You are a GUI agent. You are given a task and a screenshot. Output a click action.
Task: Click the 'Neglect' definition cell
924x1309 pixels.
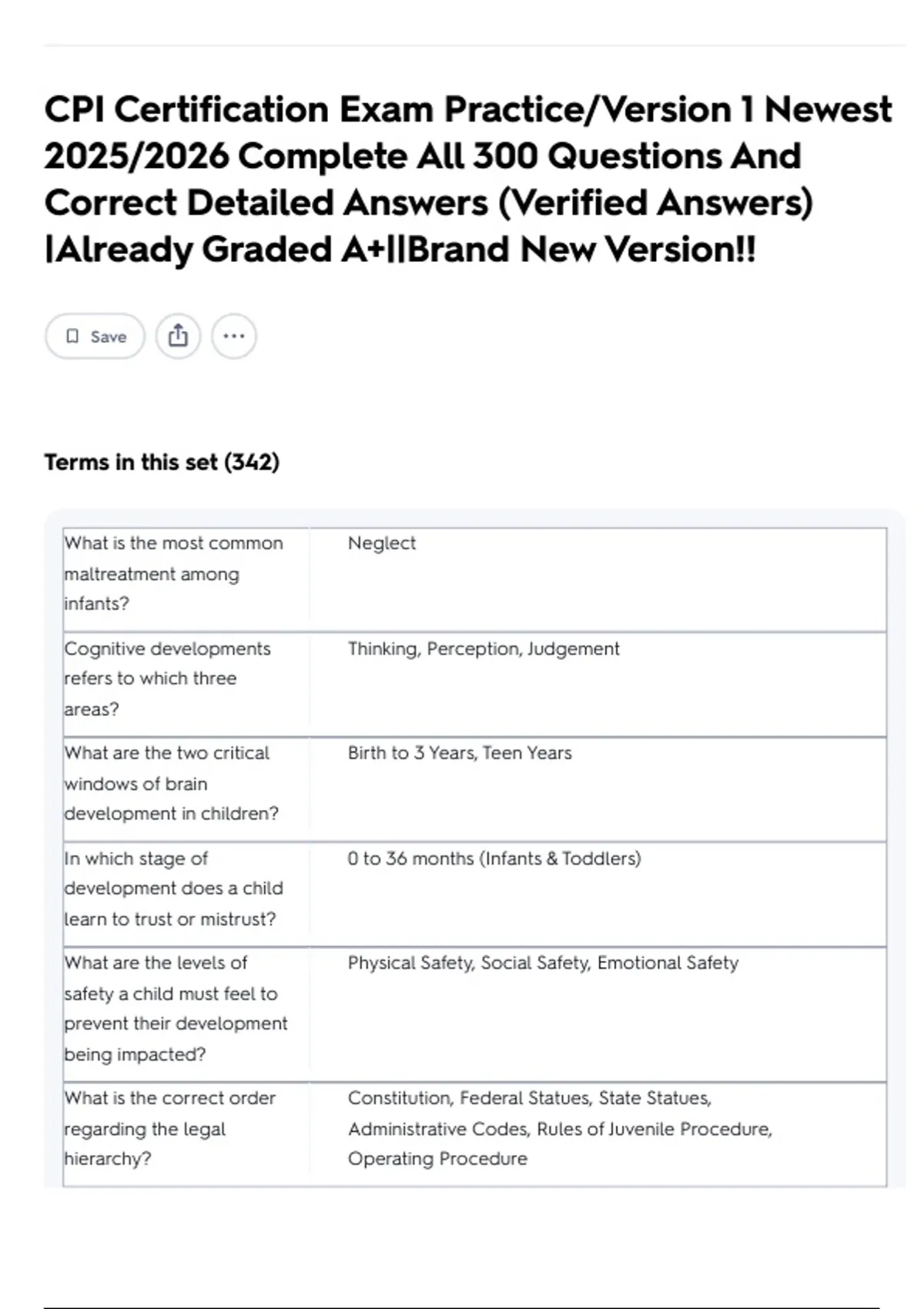point(382,544)
